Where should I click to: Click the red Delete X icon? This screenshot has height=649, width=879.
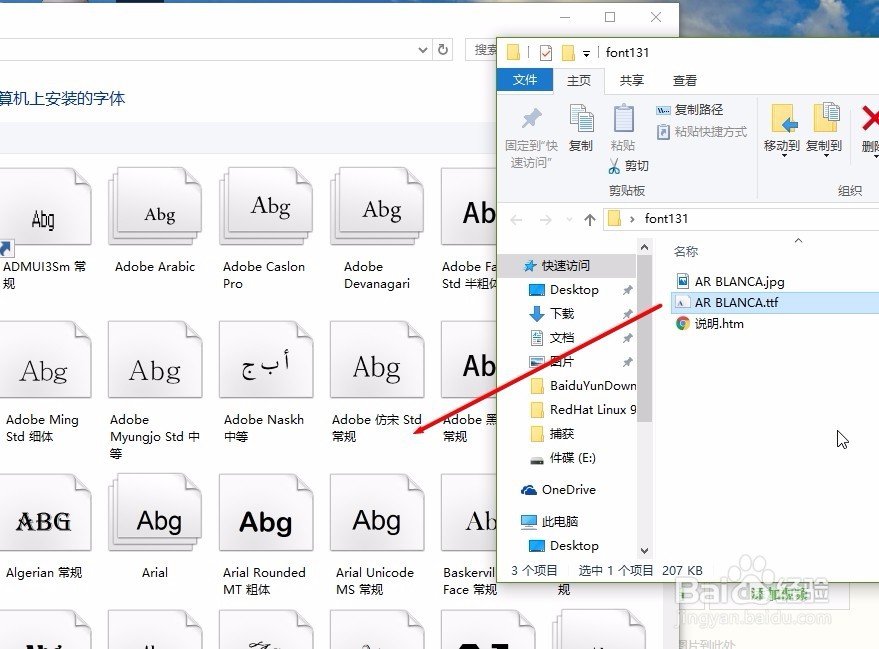point(869,118)
